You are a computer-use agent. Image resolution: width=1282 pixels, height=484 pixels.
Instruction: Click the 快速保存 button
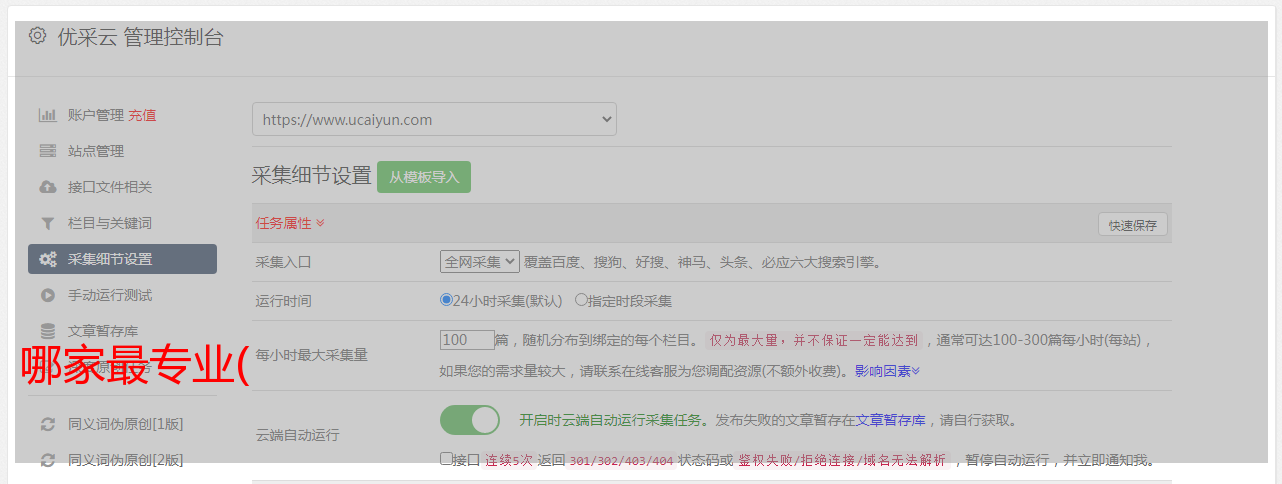point(1132,225)
